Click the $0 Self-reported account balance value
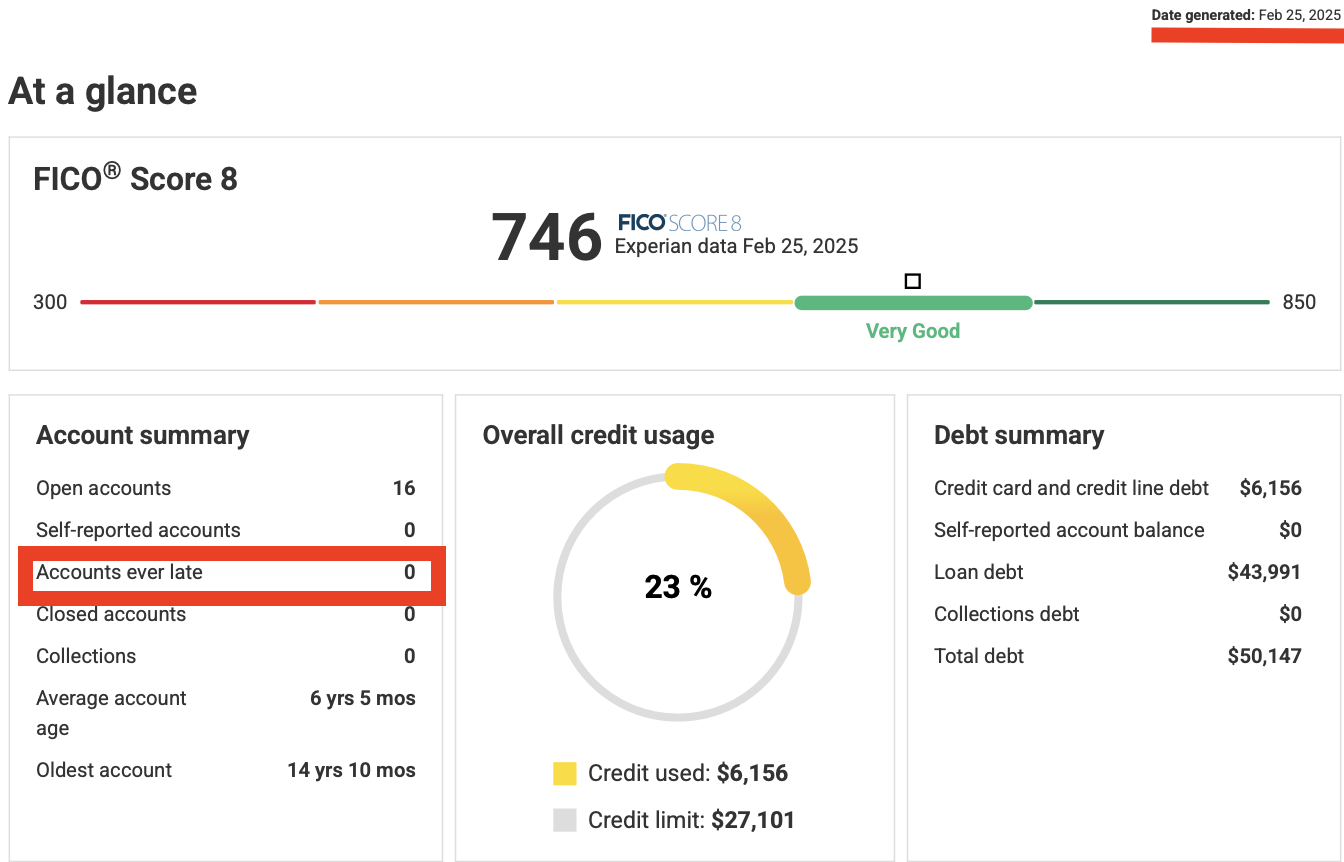This screenshot has width=1344, height=862. pyautogui.click(x=1290, y=530)
